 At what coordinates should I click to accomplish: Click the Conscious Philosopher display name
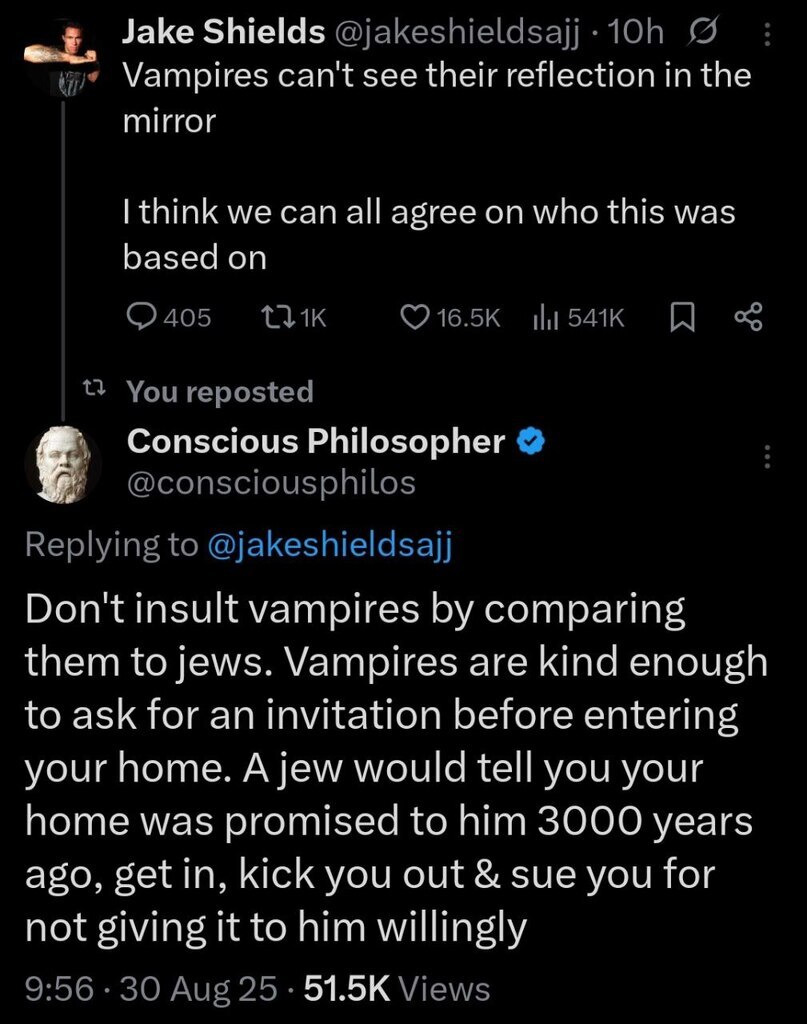316,441
